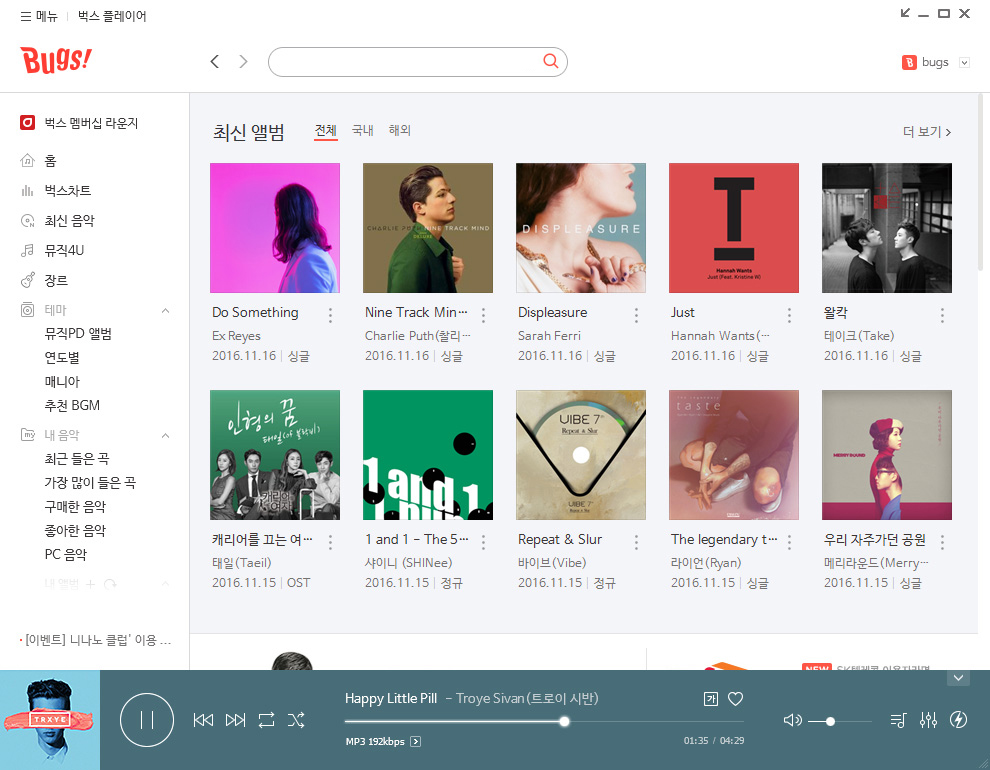Click the Bugs! logo

click(x=56, y=61)
